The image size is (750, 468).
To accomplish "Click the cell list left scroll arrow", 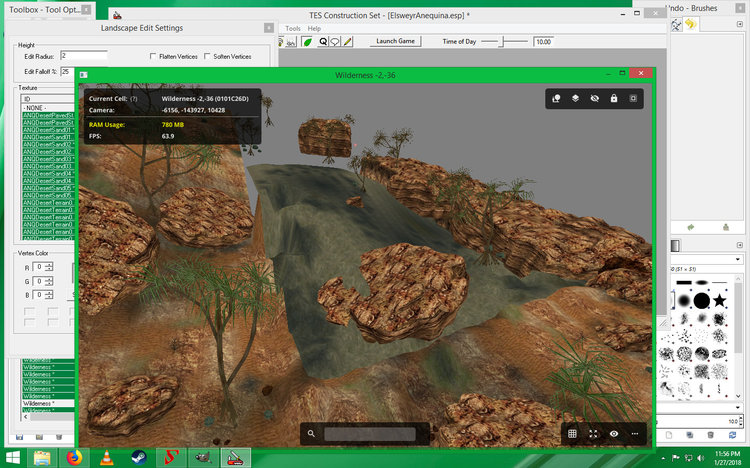I will (26, 417).
